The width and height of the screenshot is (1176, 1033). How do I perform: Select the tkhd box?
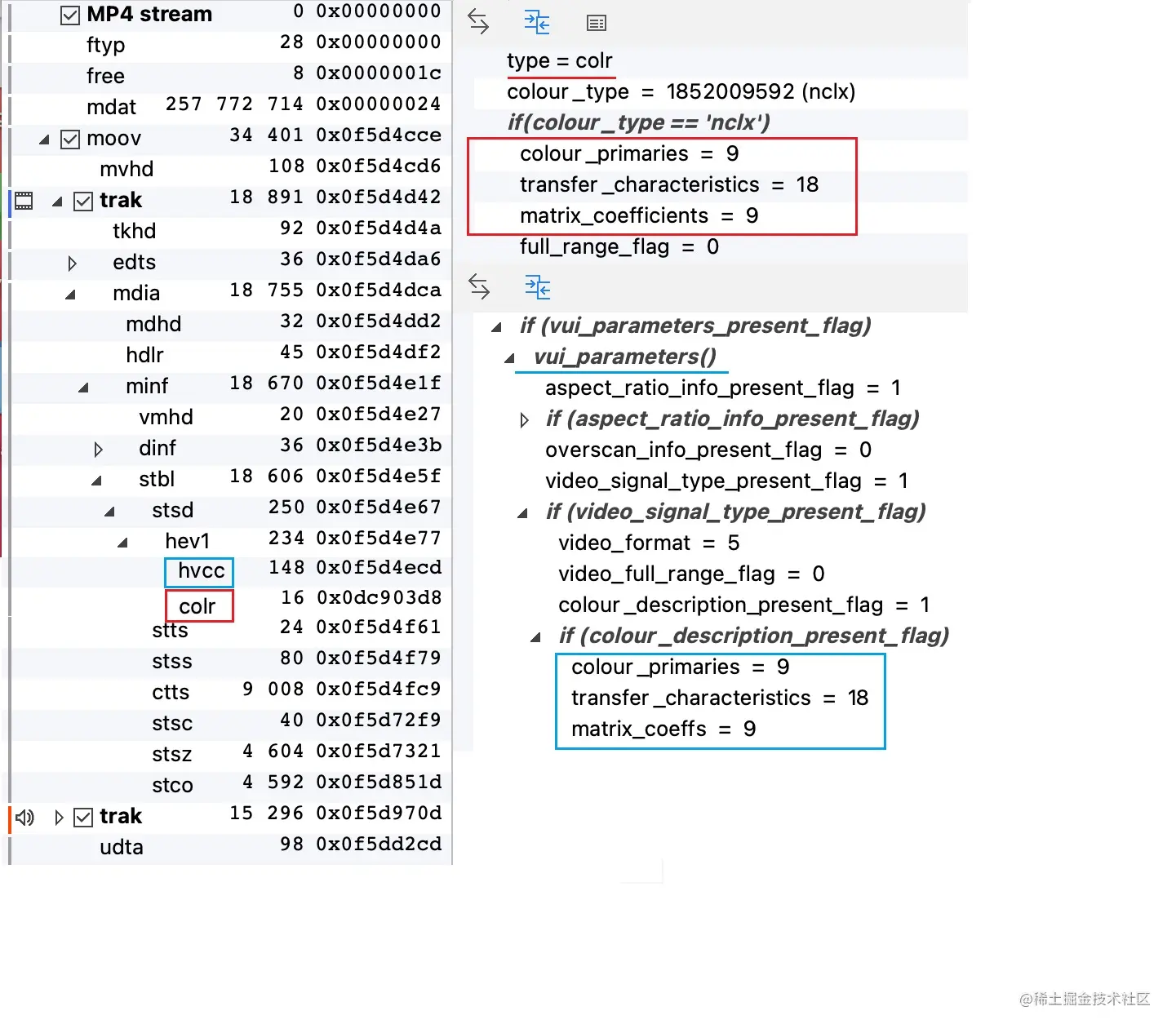pyautogui.click(x=134, y=231)
